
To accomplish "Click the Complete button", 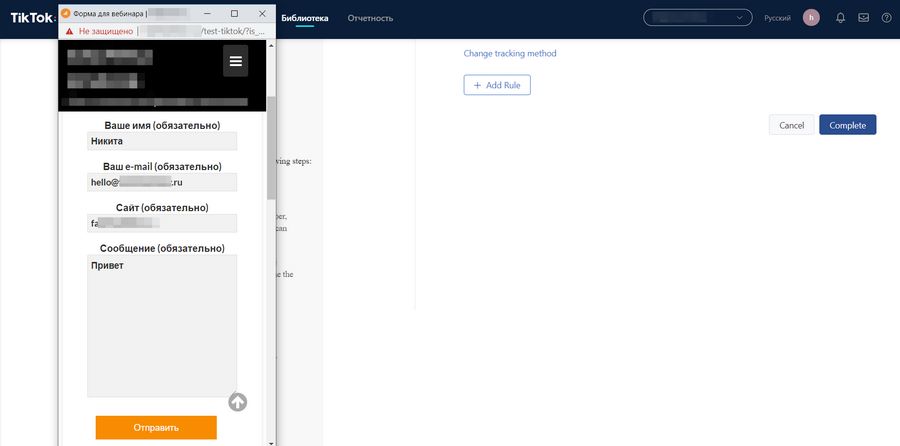I will point(847,125).
